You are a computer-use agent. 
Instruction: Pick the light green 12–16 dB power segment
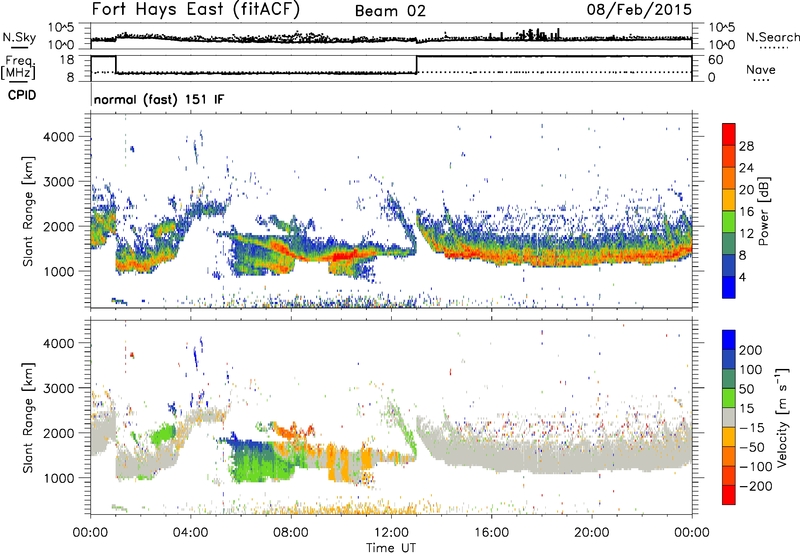point(729,222)
